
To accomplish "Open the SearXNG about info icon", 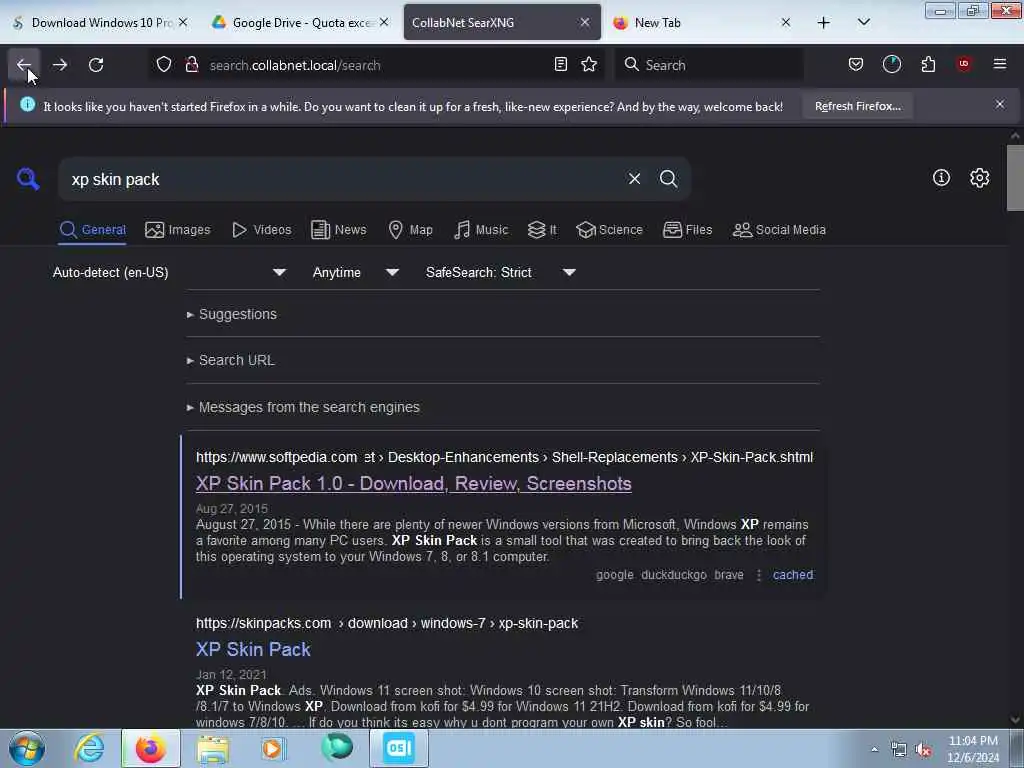I will point(941,178).
